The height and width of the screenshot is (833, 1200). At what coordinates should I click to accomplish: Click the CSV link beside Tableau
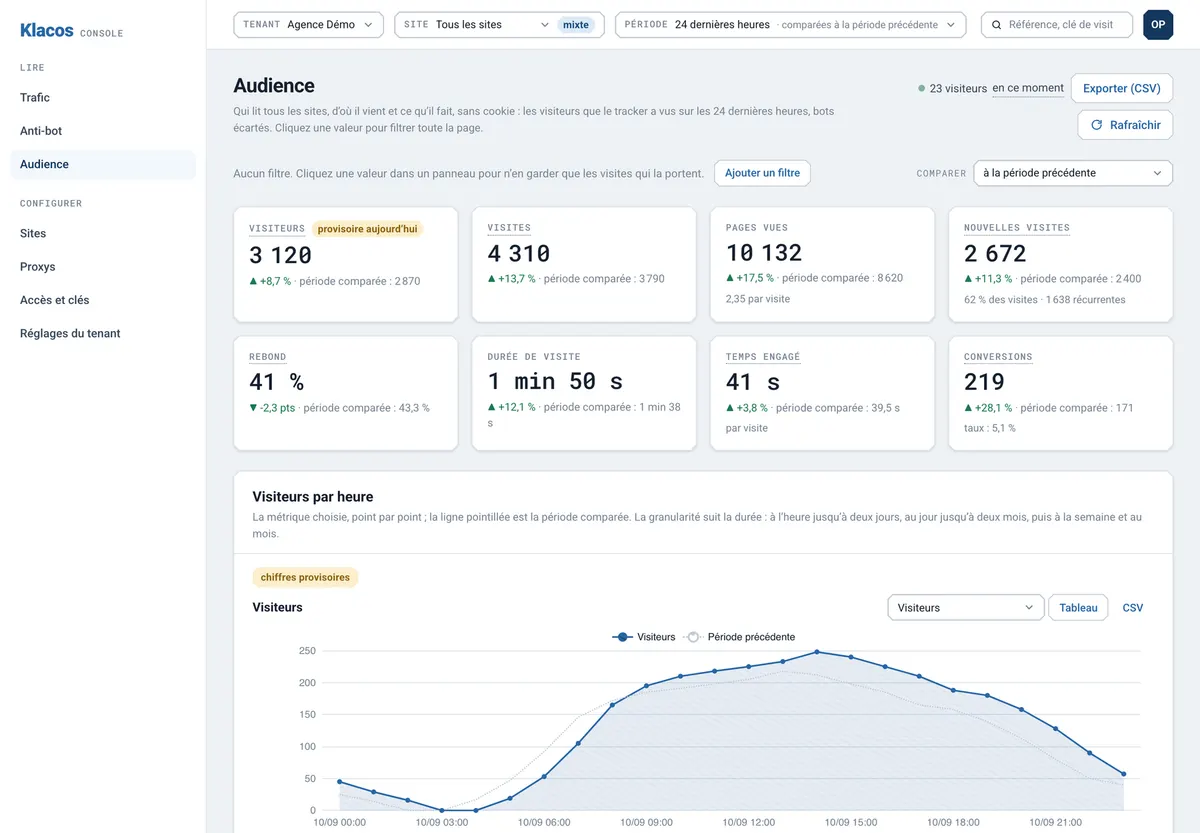(1133, 607)
